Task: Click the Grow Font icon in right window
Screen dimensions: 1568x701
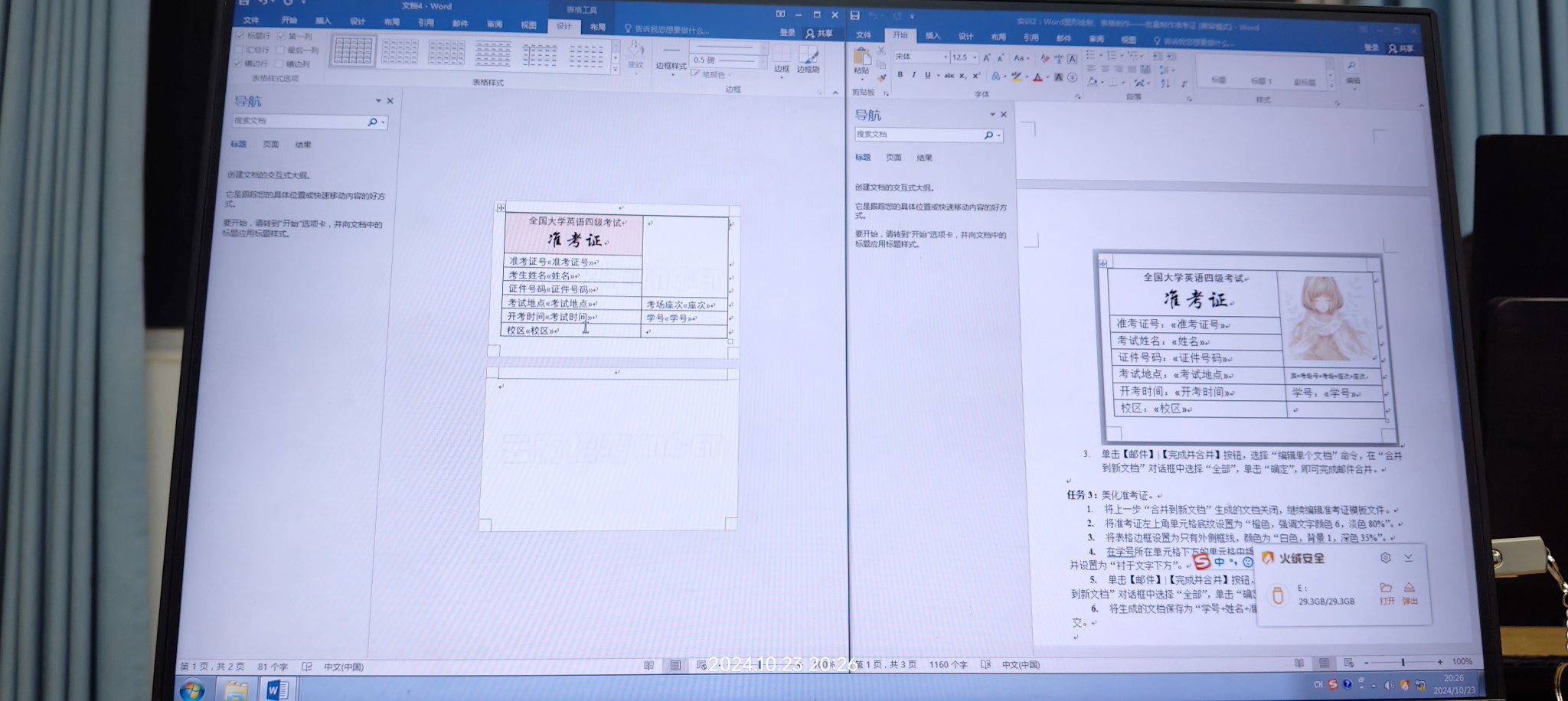Action: [987, 57]
